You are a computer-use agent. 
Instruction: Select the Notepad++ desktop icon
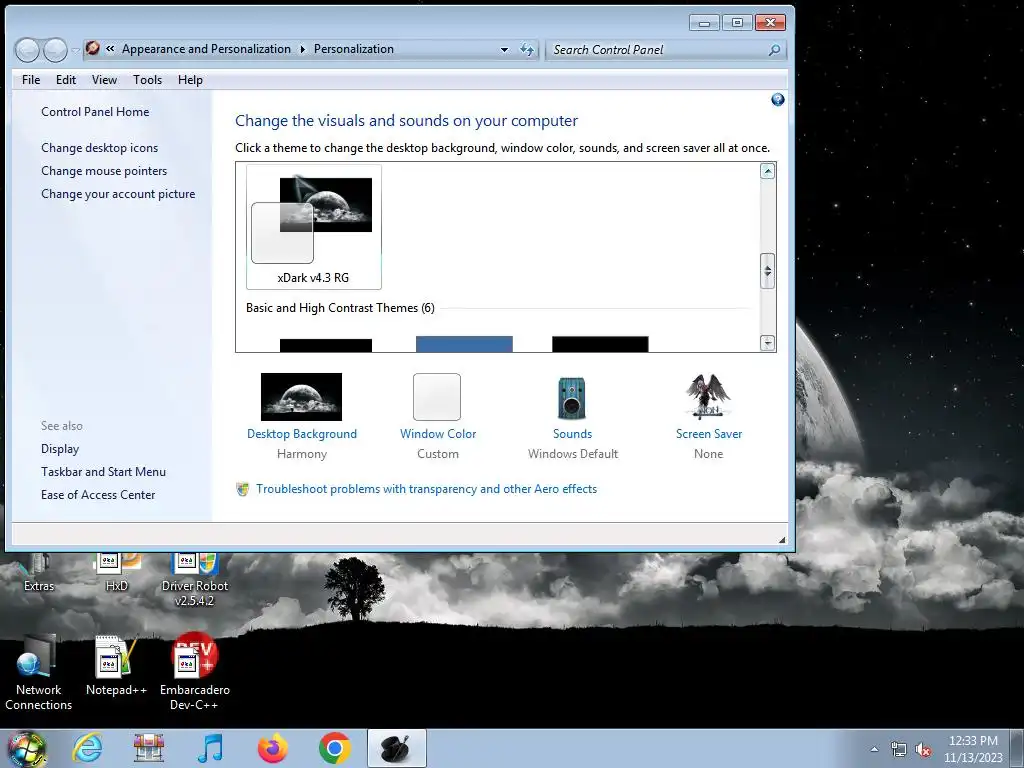point(116,666)
